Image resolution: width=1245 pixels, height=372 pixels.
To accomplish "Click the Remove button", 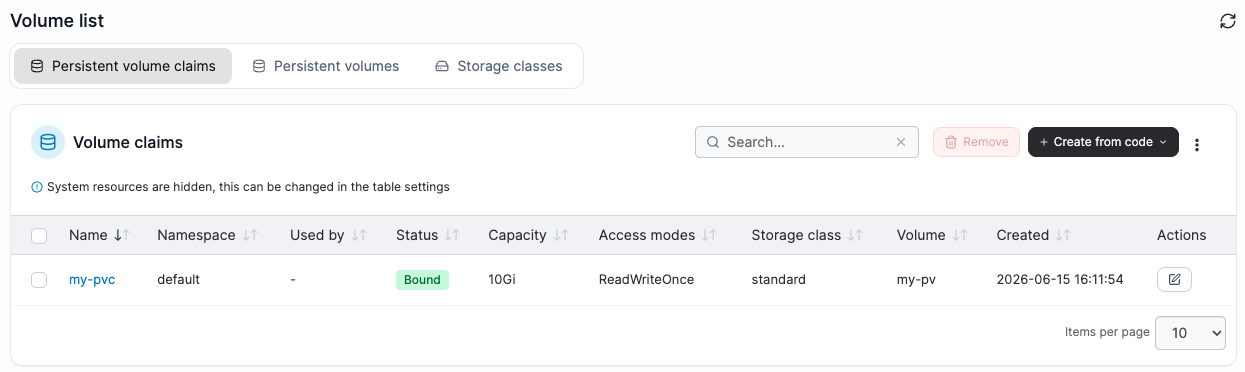I will pyautogui.click(x=976, y=142).
